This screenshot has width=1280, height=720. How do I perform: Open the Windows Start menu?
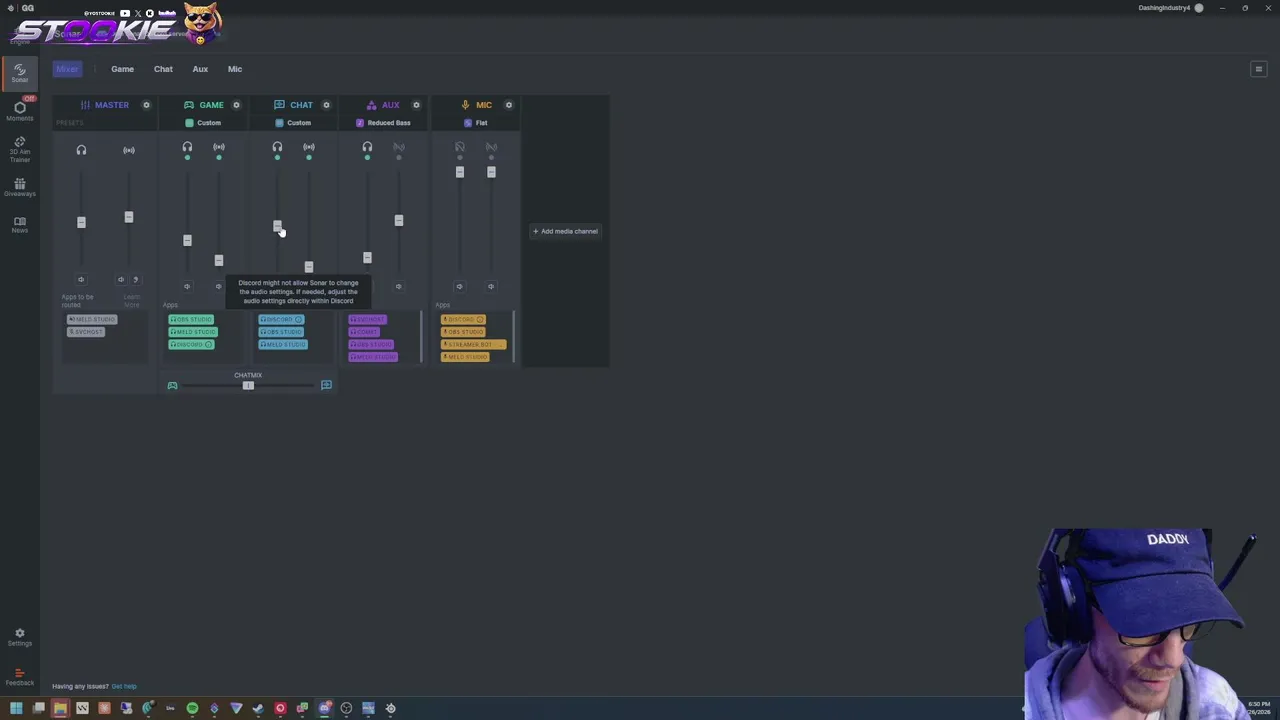click(16, 708)
